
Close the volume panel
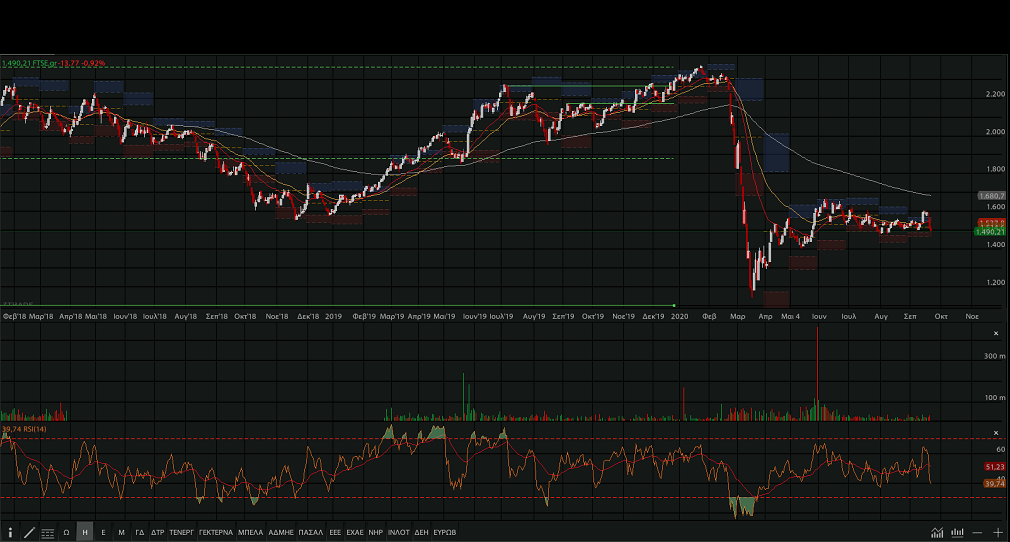point(995,333)
